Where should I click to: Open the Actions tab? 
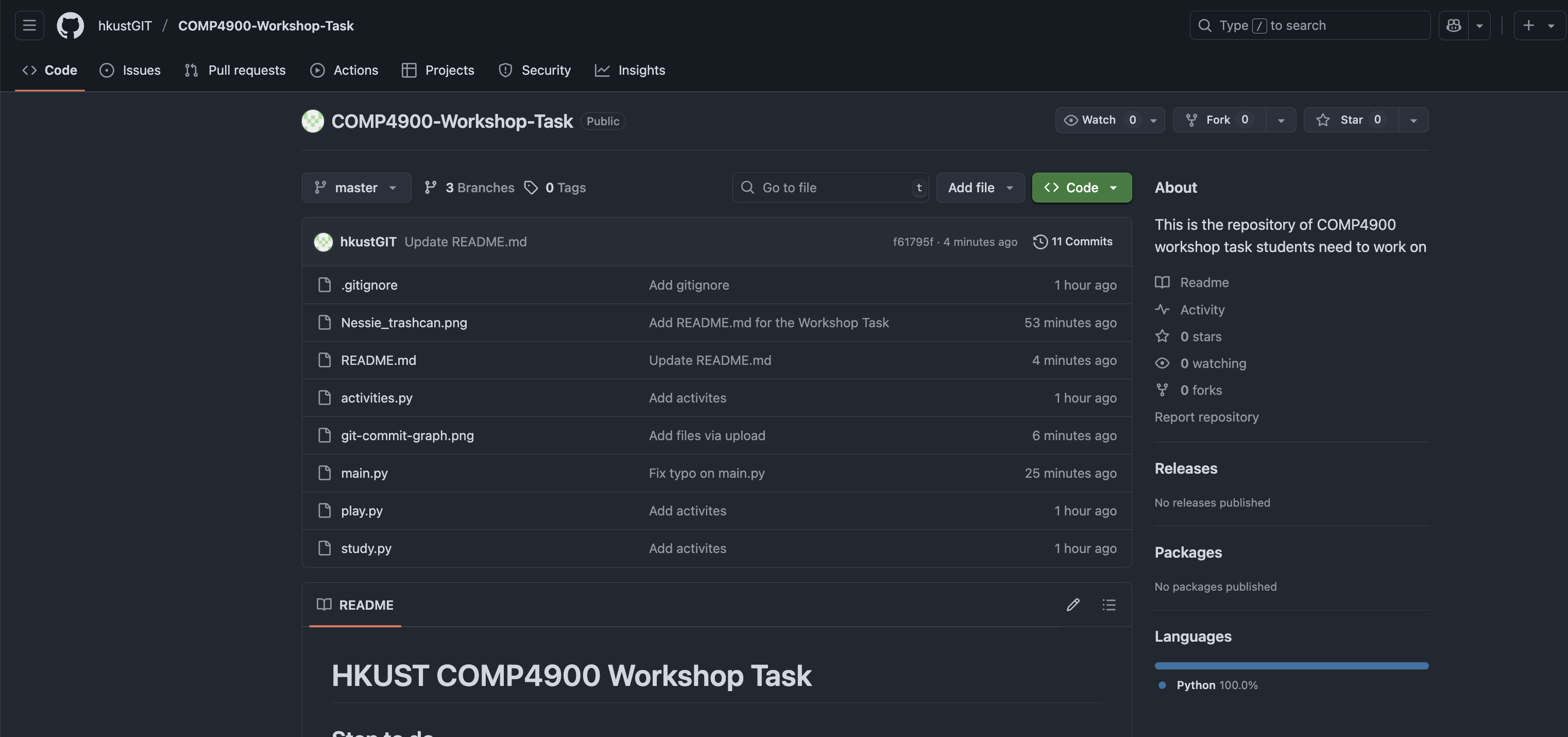click(x=344, y=70)
